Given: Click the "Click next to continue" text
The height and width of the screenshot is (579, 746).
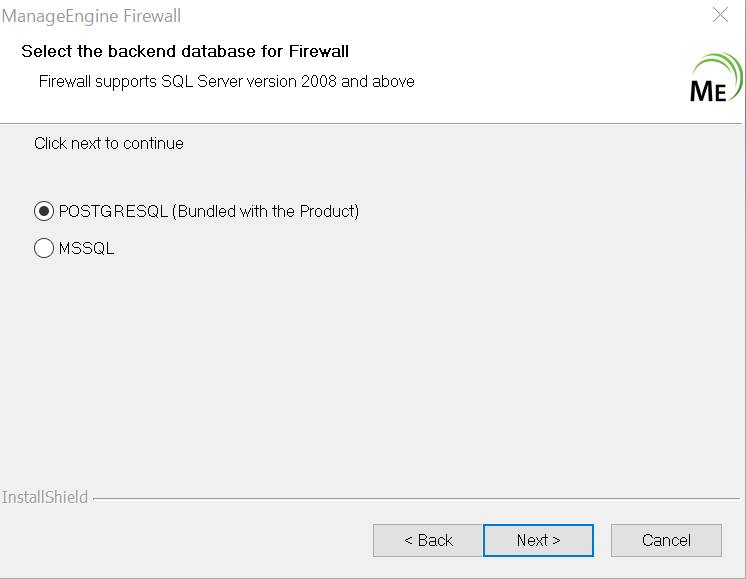Looking at the screenshot, I should click(x=109, y=143).
